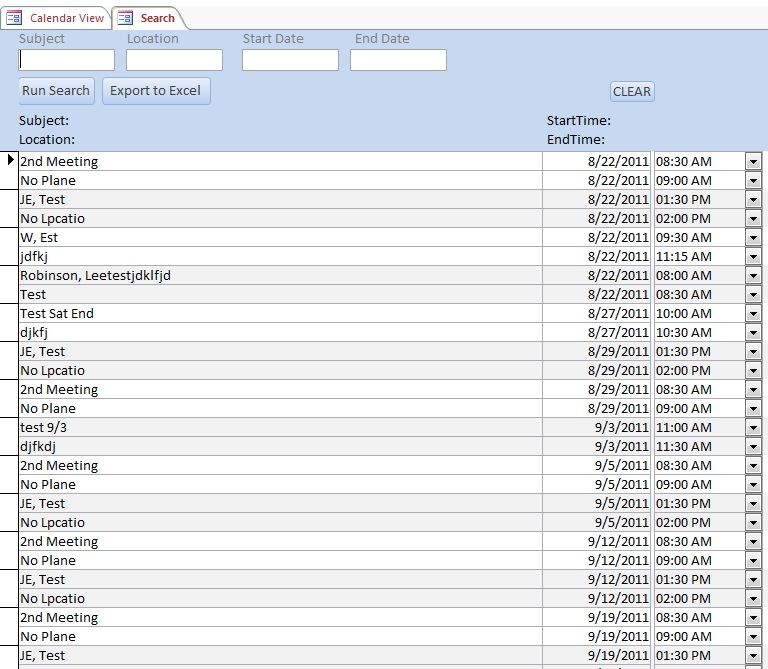The height and width of the screenshot is (669, 768).
Task: Open time dropdown in Robinson, Leetestjdklfjd row
Action: [x=753, y=275]
